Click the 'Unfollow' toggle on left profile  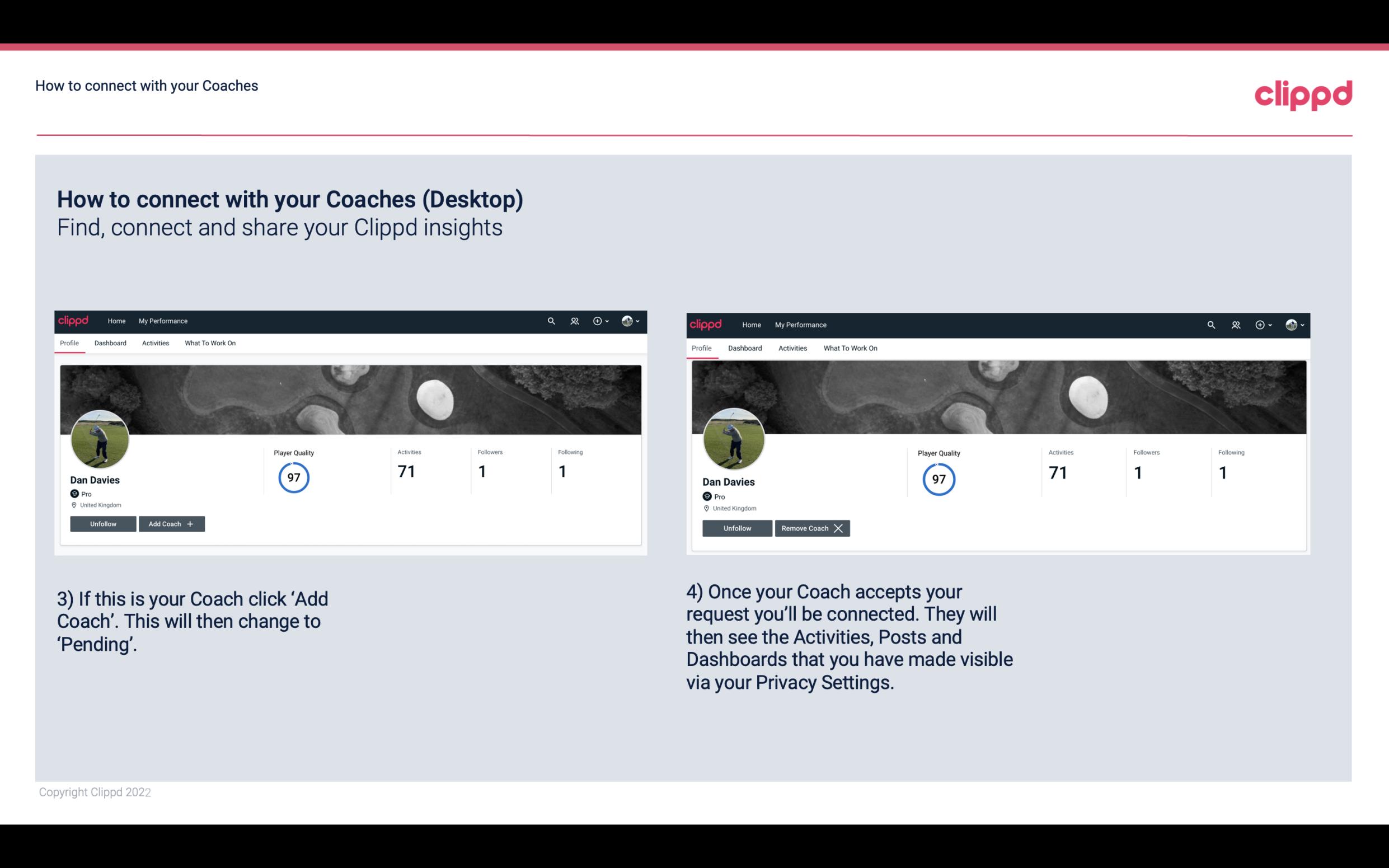point(103,524)
